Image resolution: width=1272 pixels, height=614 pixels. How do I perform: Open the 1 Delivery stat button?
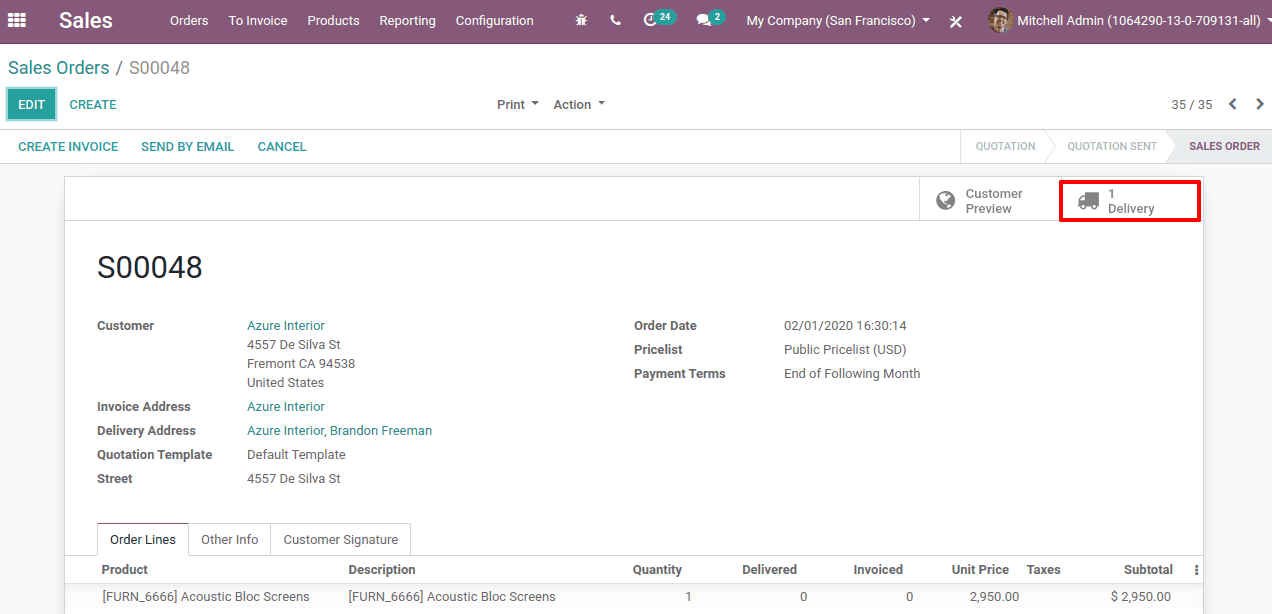click(1130, 201)
